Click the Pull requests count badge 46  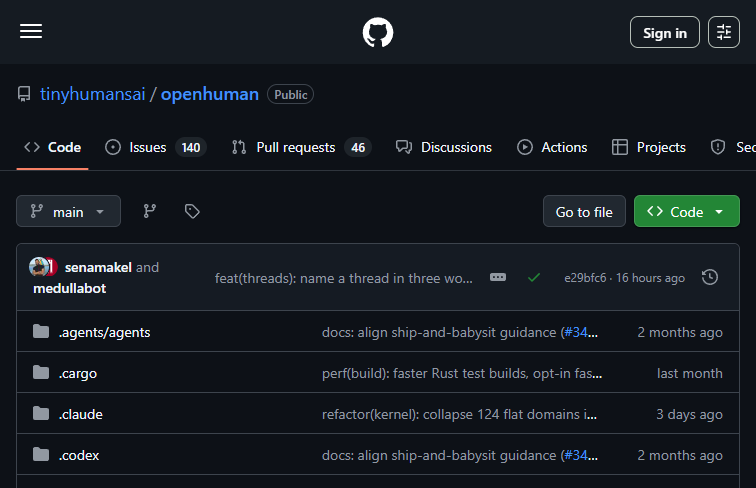point(358,148)
